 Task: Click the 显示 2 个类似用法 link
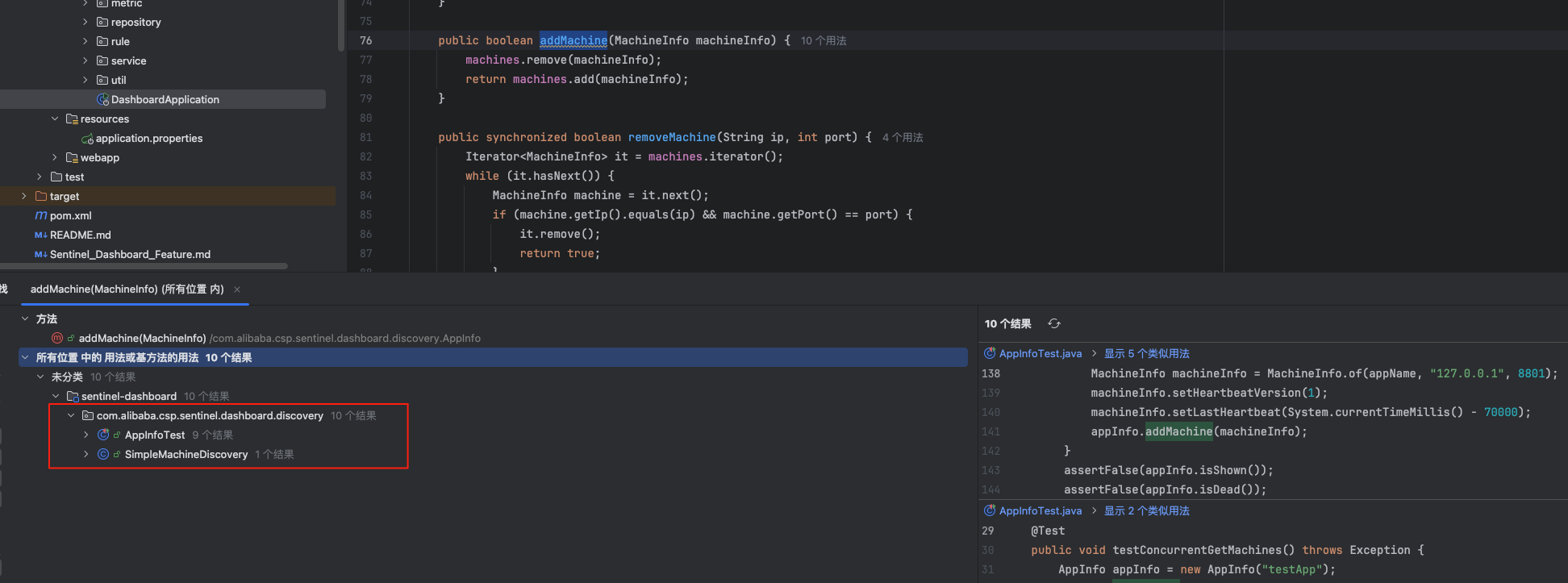[1146, 510]
